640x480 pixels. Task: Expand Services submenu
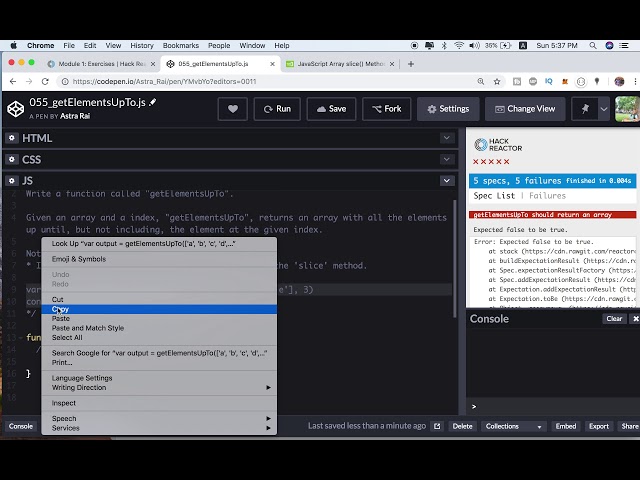point(159,428)
